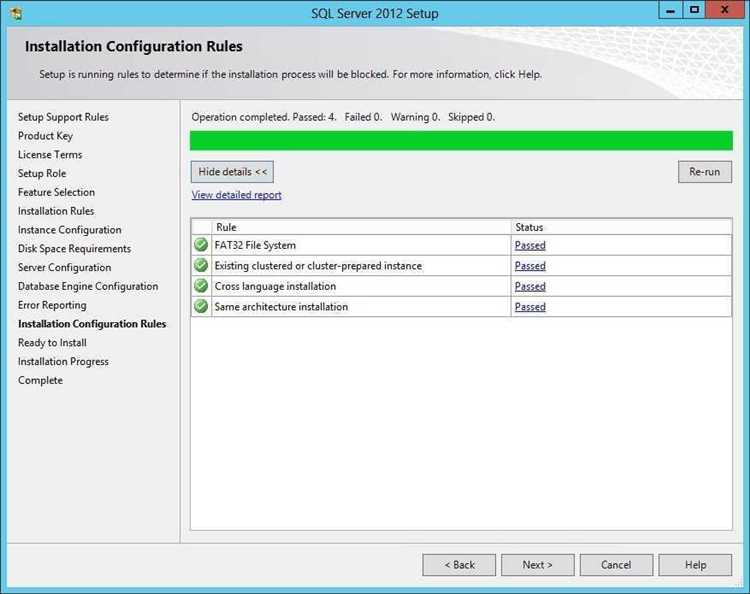Collapse details with Hide details button
This screenshot has height=594, width=750.
232,172
